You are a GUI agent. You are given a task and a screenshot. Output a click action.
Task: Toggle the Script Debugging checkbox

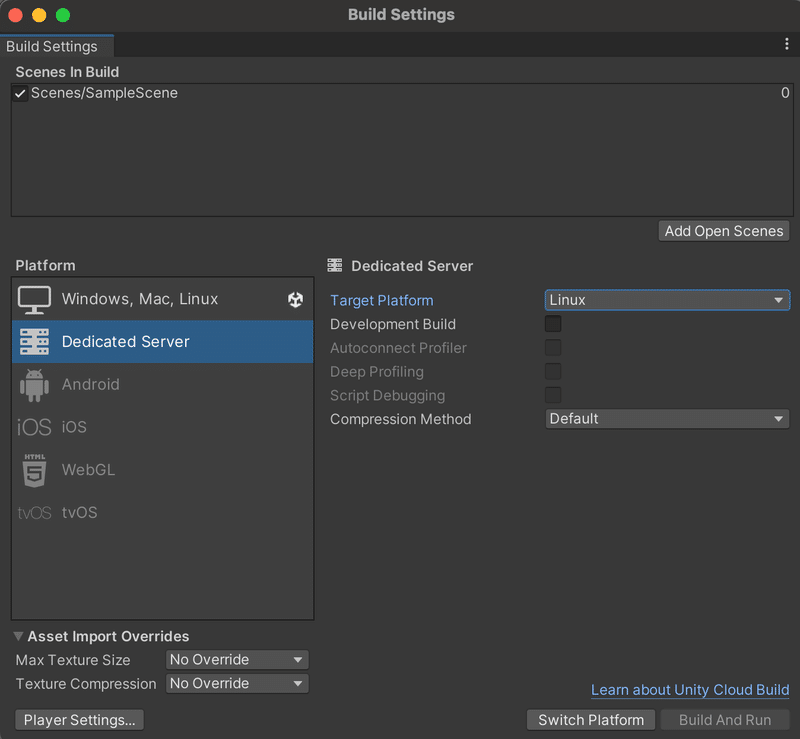click(553, 395)
